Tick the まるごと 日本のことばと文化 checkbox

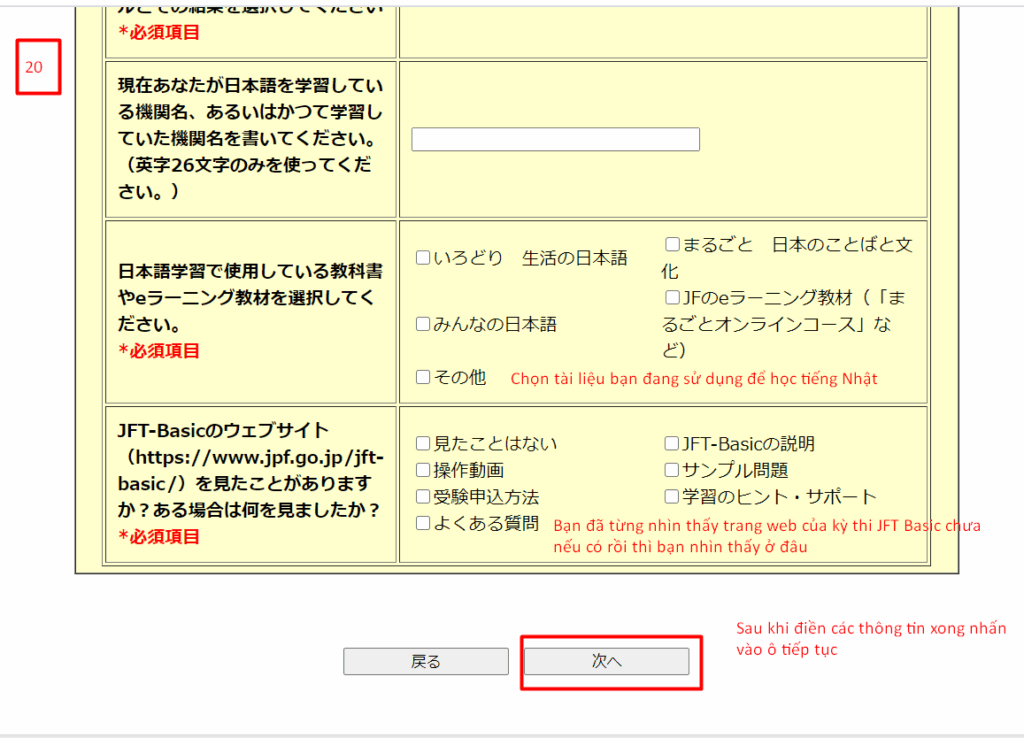672,245
